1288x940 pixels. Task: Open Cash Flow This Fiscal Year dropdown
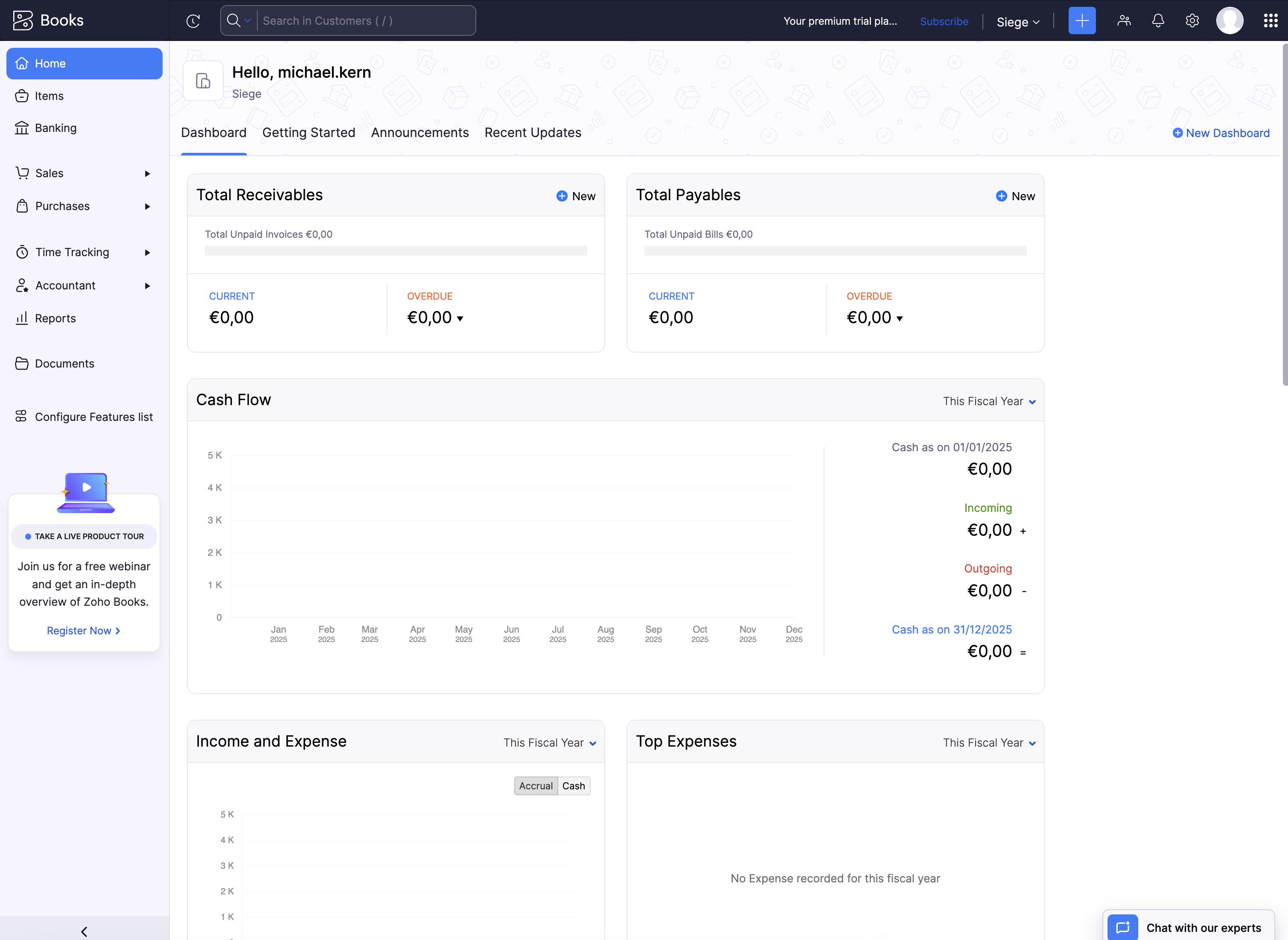click(x=989, y=401)
